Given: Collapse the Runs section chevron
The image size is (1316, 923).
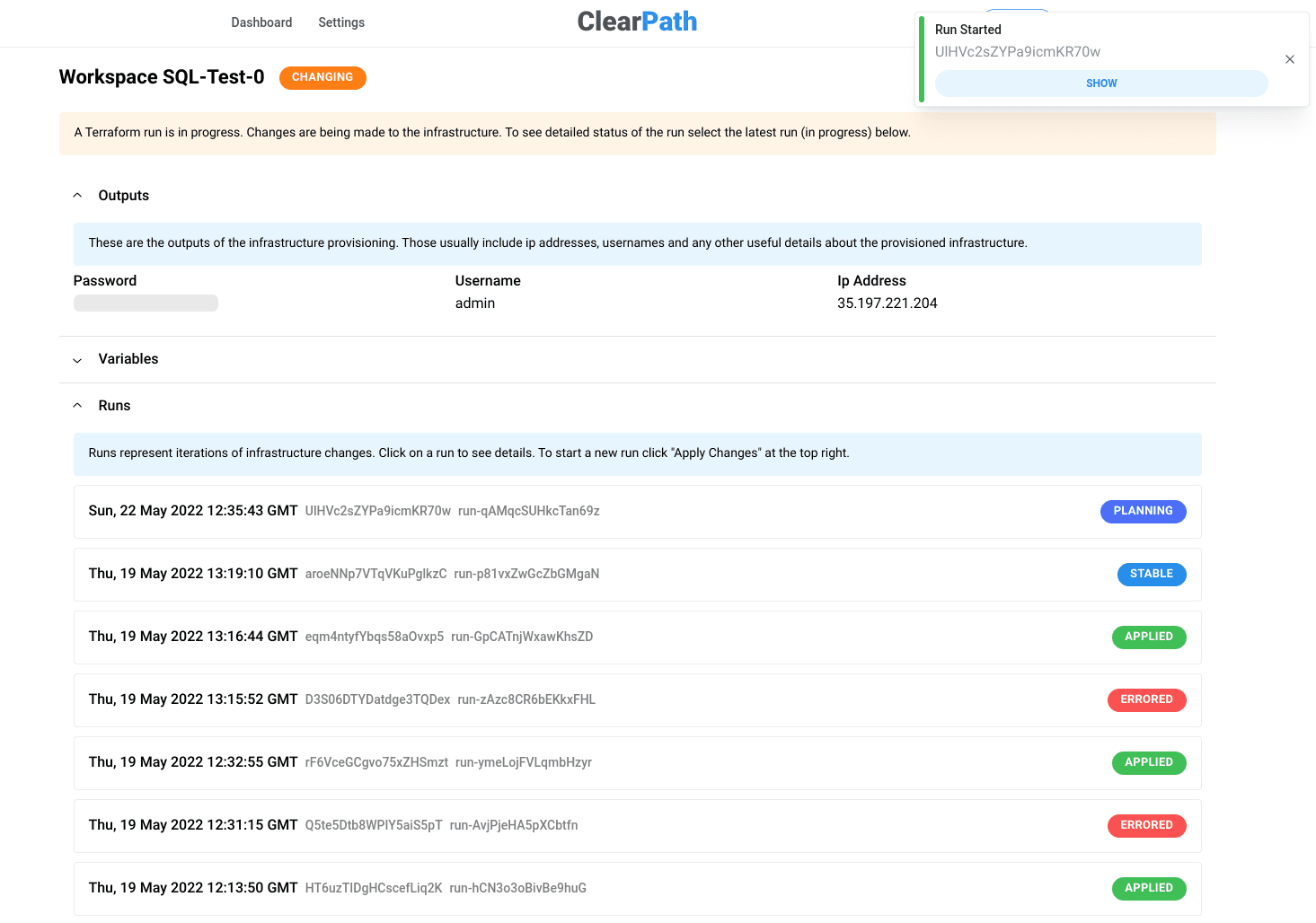Looking at the screenshot, I should 77,406.
